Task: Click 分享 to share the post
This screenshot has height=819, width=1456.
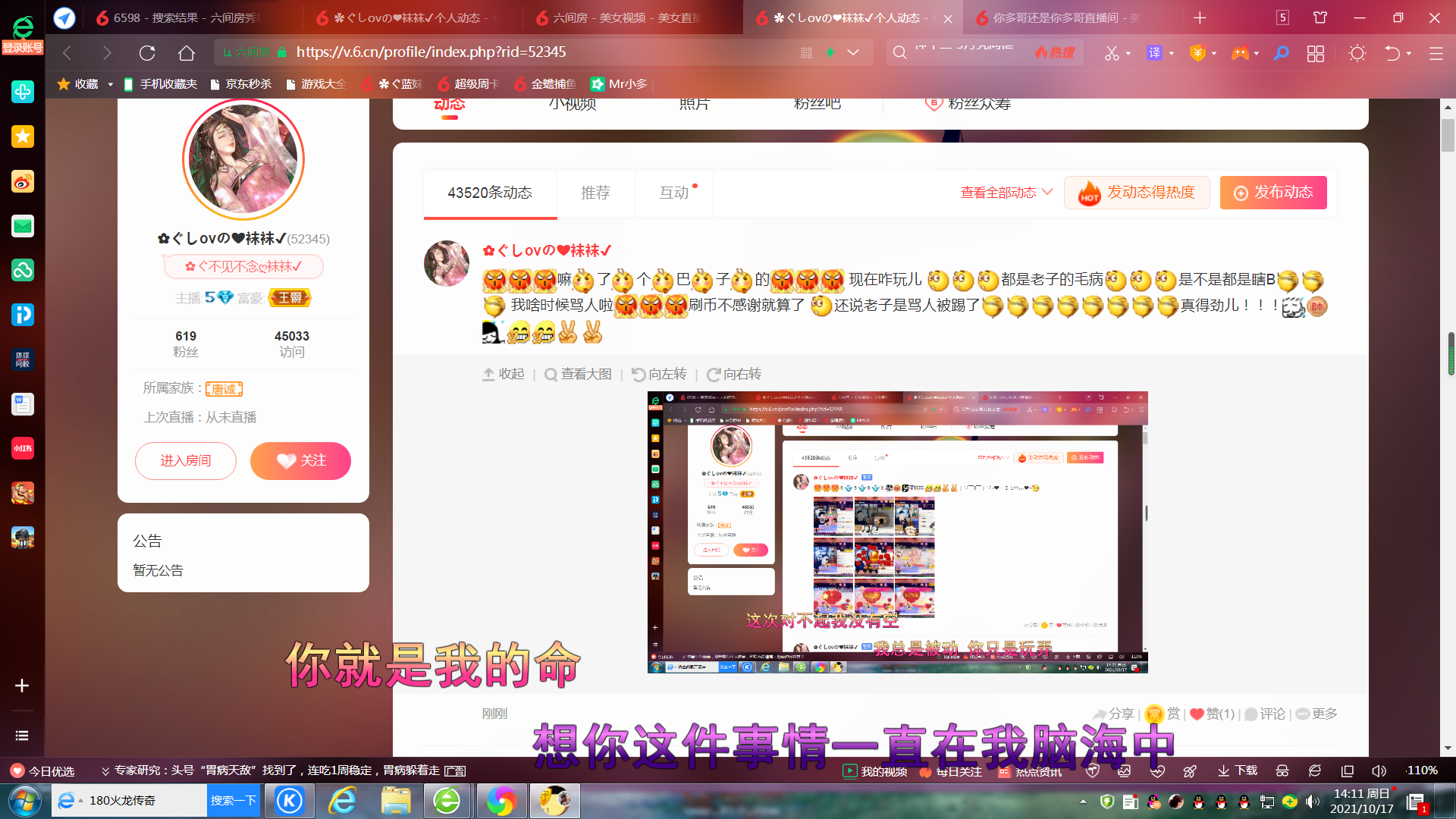Action: (1113, 714)
